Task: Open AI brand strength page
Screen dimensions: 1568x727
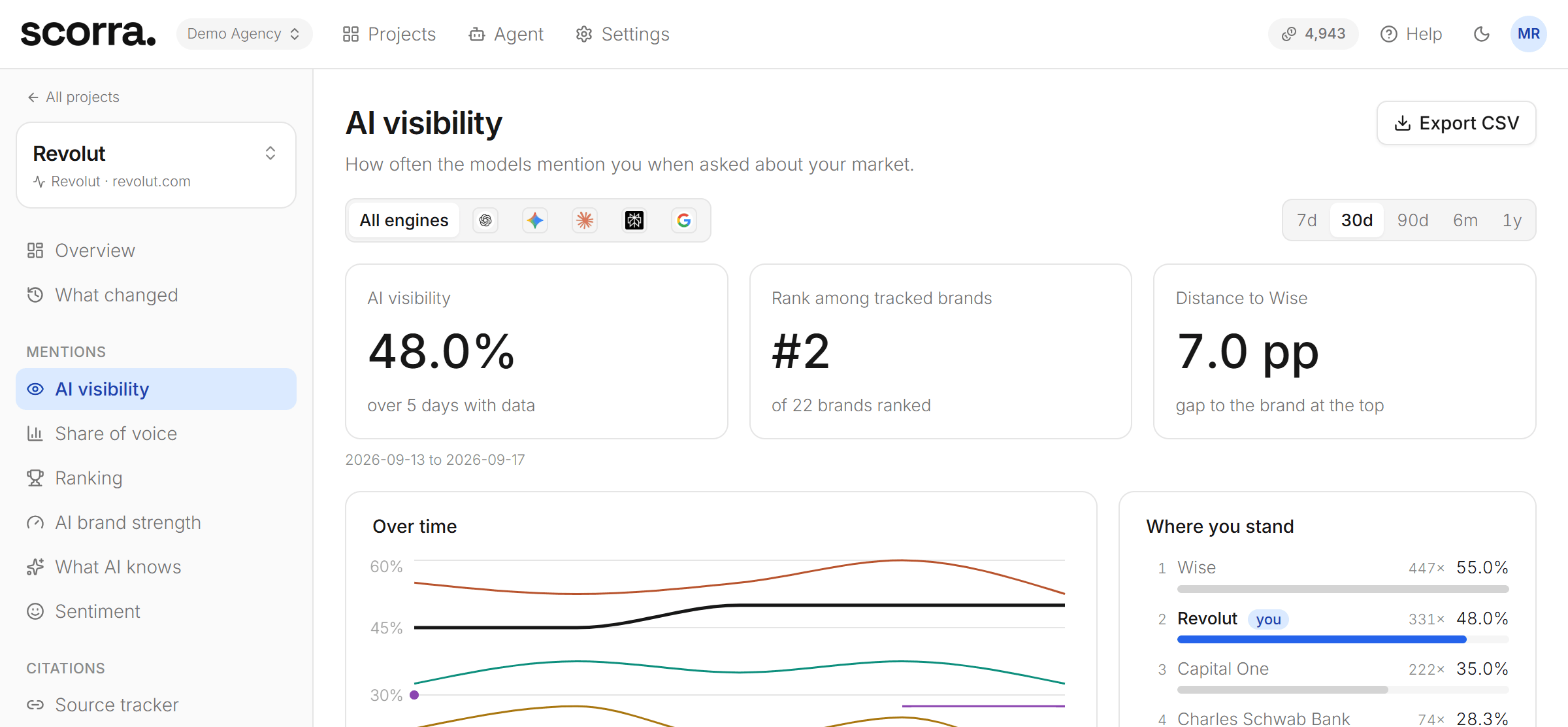Action: click(156, 522)
